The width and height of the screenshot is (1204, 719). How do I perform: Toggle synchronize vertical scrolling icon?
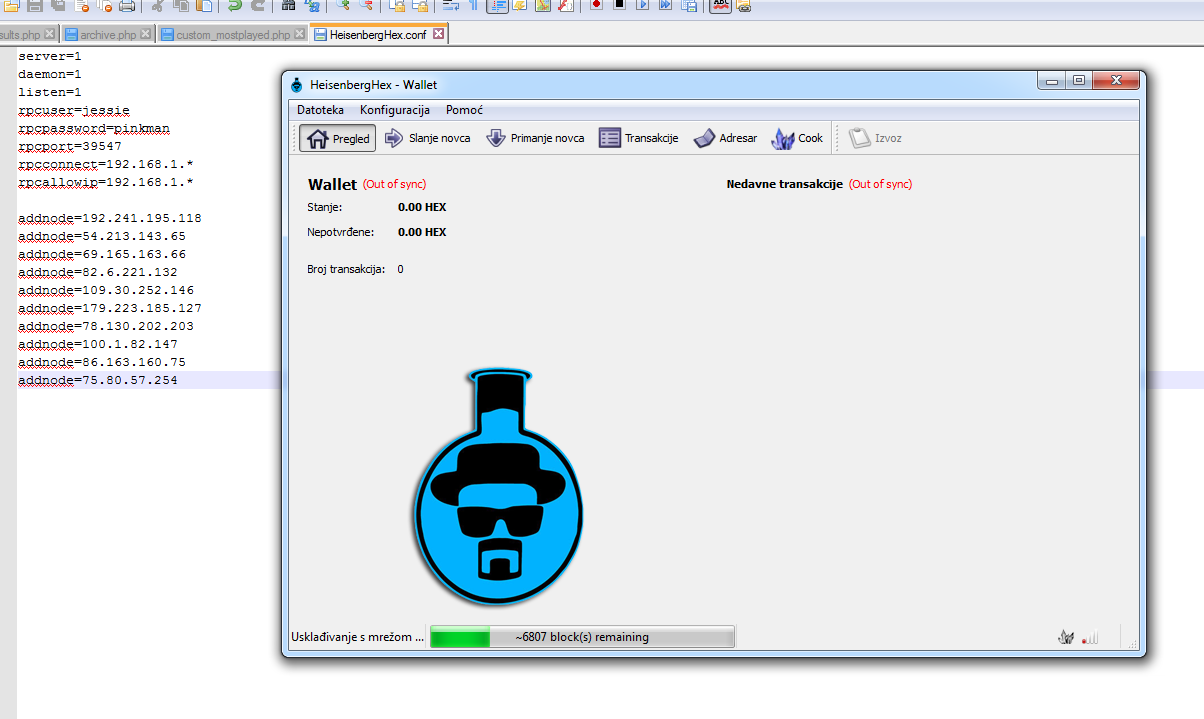pyautogui.click(x=397, y=7)
